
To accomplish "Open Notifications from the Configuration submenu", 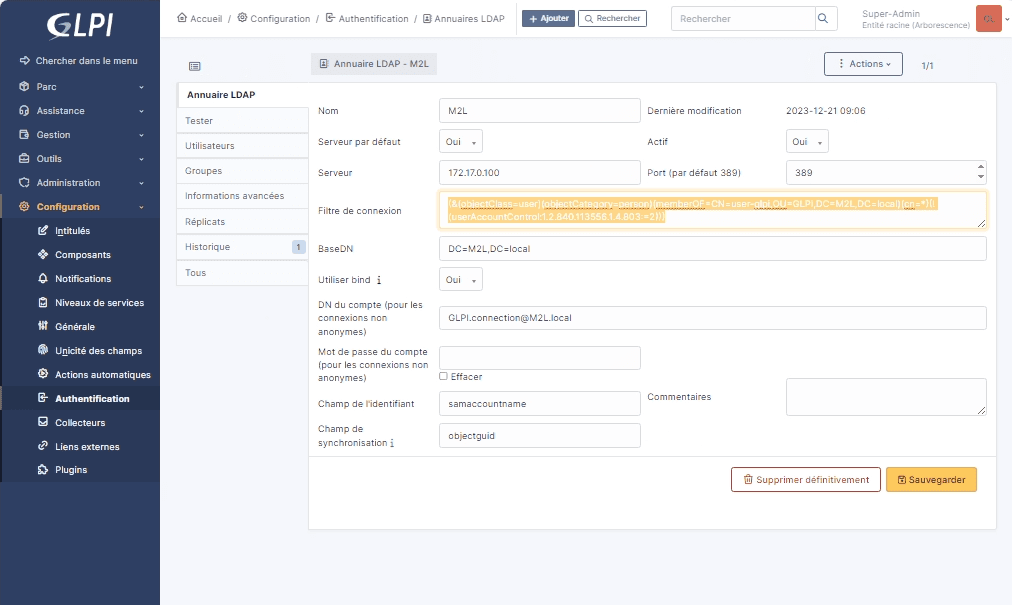I will coord(83,279).
